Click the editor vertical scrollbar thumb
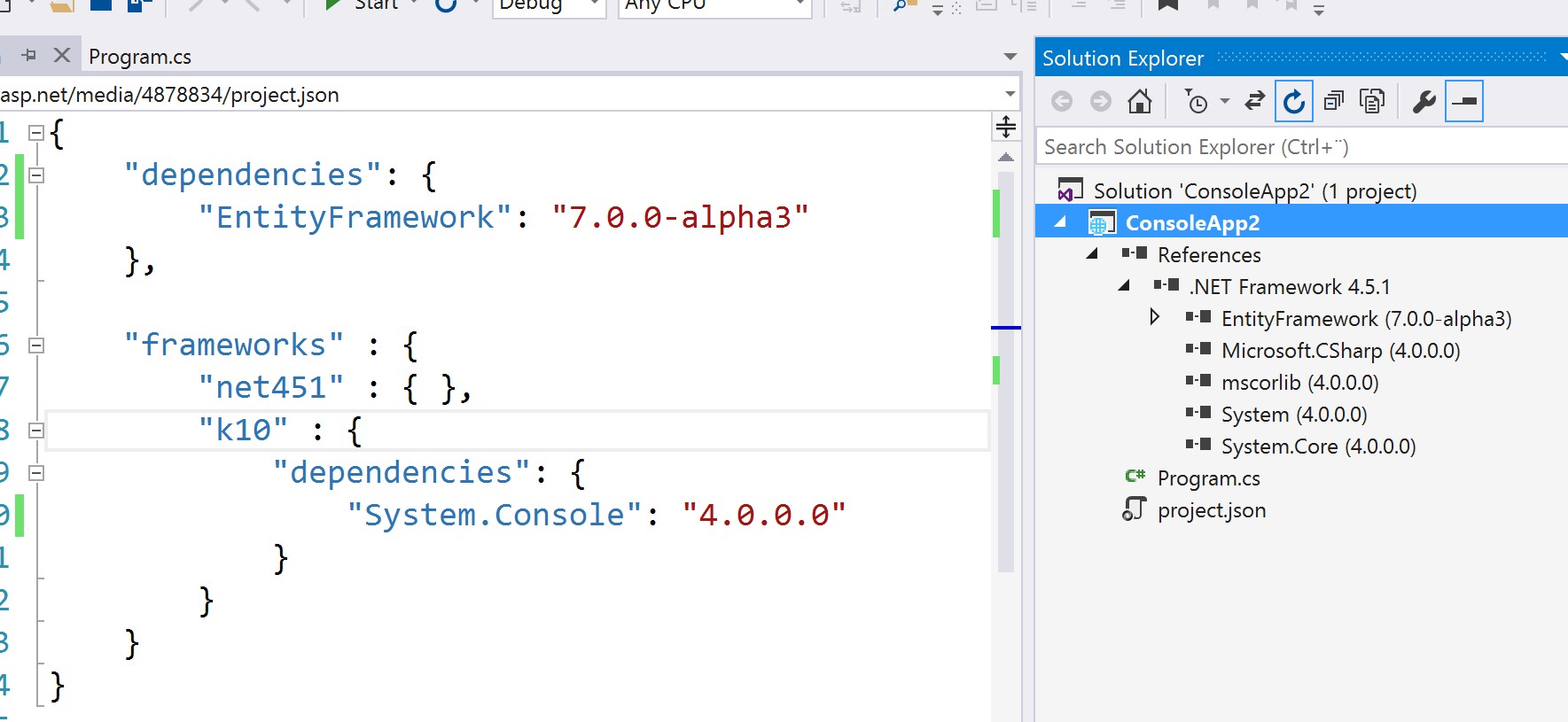 tap(1005, 372)
